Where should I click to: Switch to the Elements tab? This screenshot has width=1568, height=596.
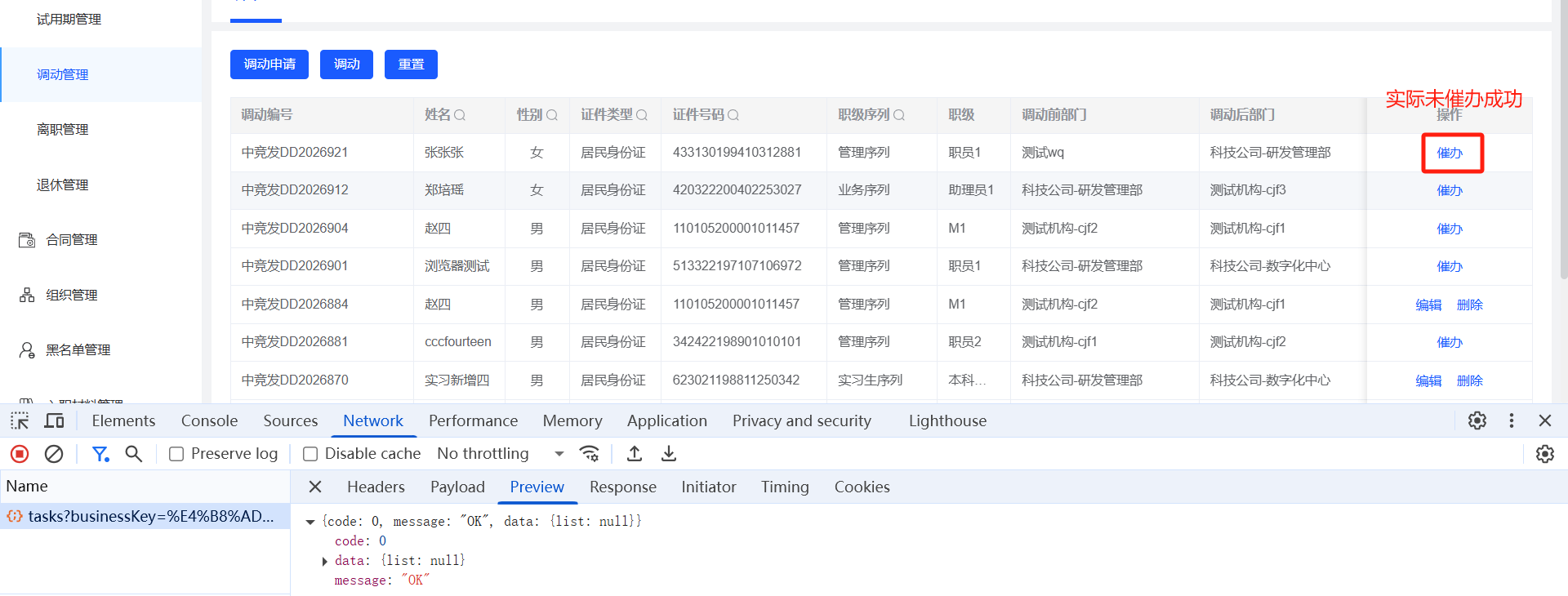pyautogui.click(x=123, y=420)
